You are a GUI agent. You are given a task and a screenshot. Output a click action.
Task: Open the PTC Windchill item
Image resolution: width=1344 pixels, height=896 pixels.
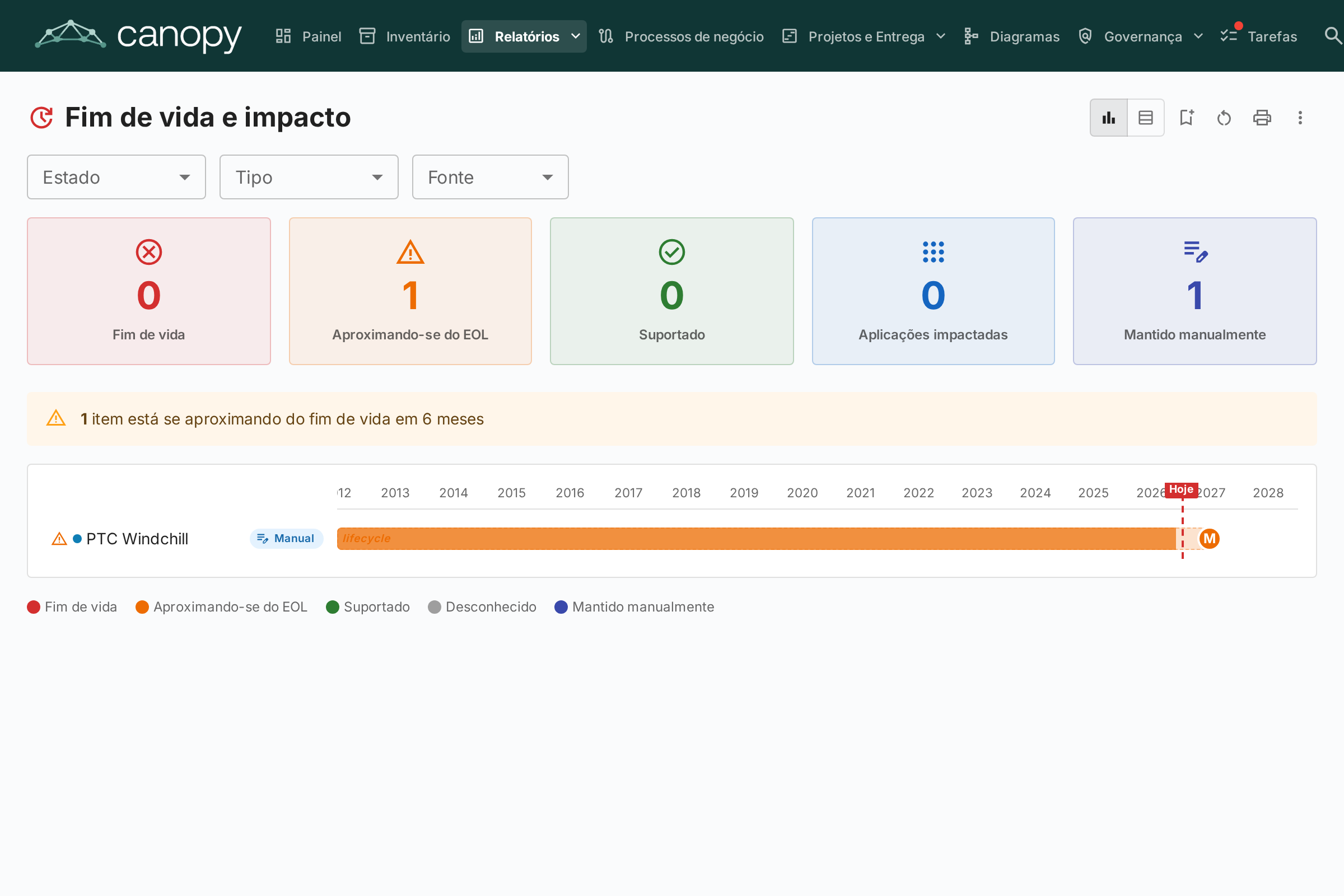coord(137,539)
